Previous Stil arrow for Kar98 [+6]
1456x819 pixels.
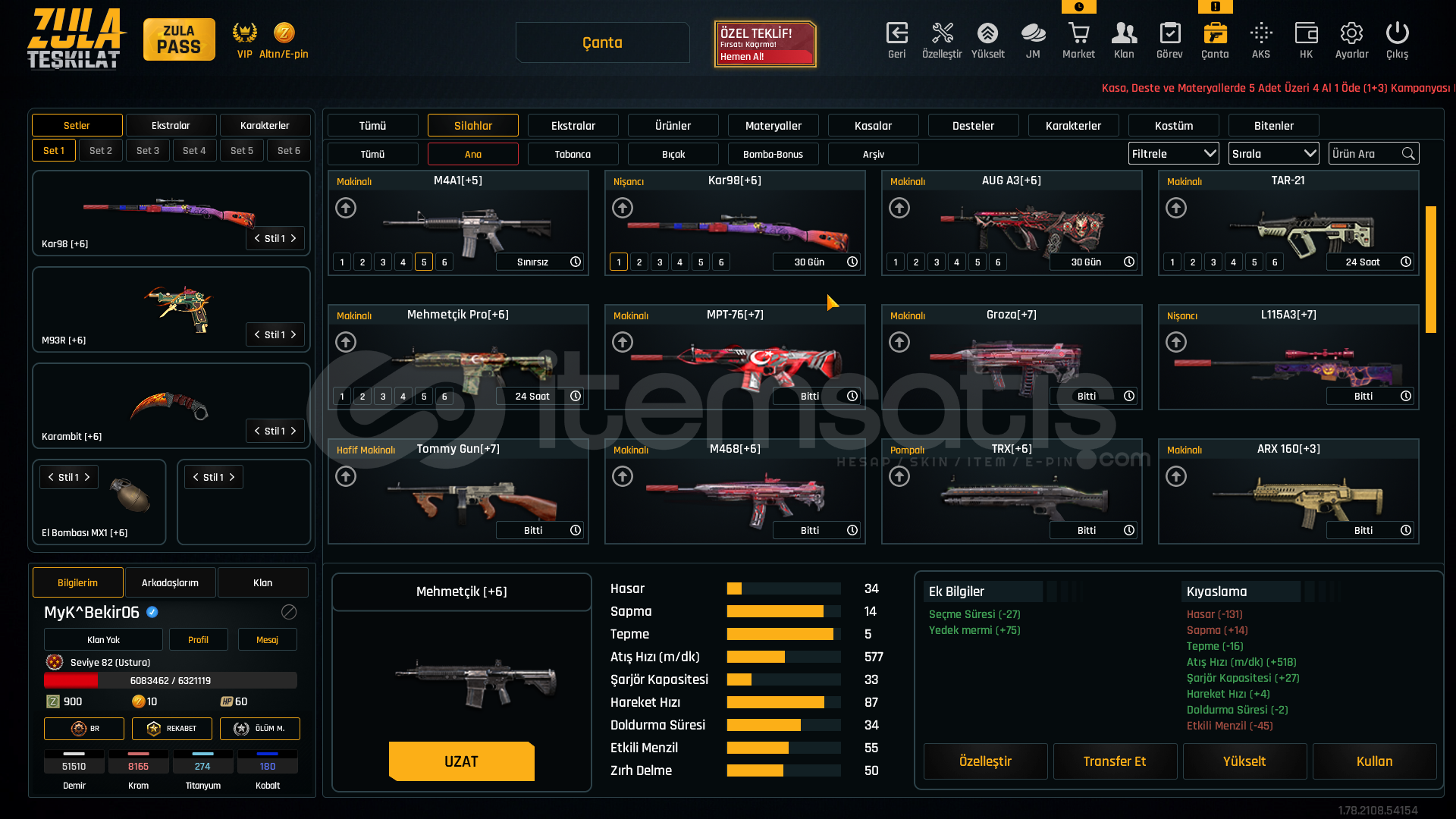257,238
